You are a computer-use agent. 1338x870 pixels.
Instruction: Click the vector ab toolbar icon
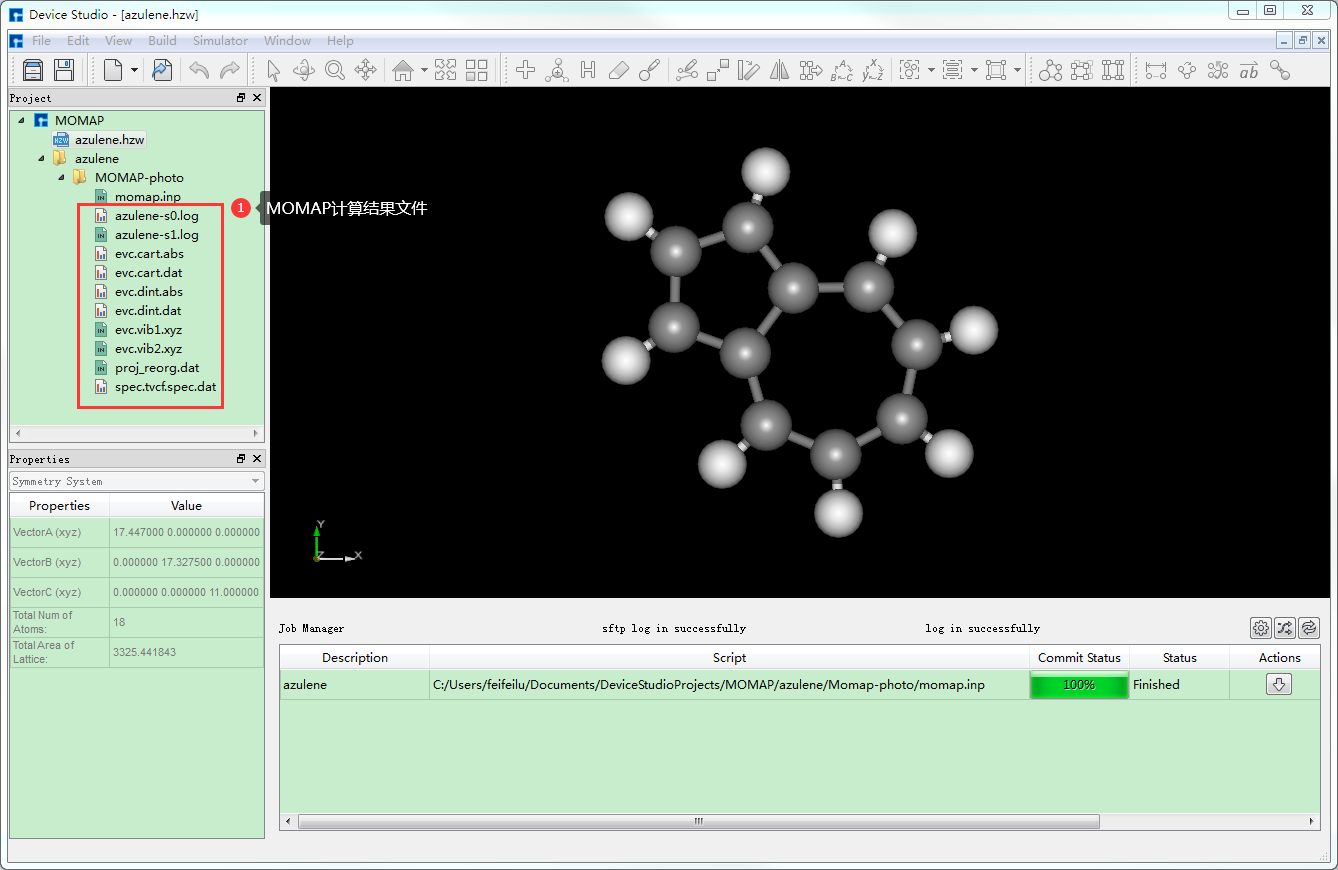pos(1248,70)
